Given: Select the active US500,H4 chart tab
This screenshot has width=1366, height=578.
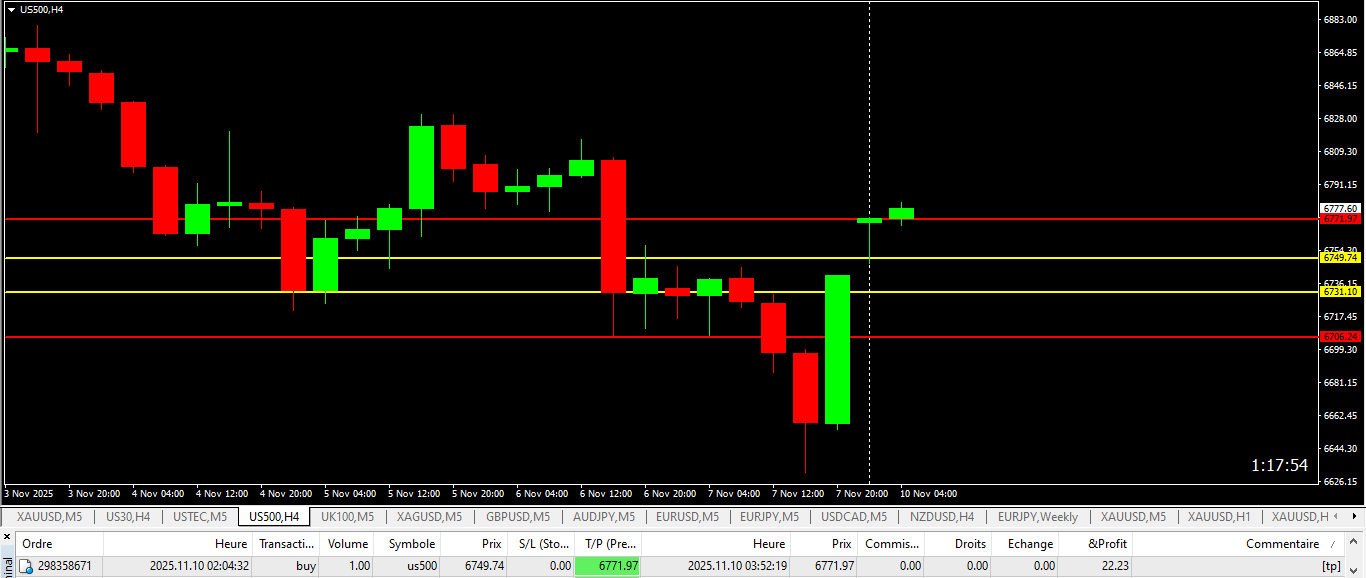Looking at the screenshot, I should (274, 517).
